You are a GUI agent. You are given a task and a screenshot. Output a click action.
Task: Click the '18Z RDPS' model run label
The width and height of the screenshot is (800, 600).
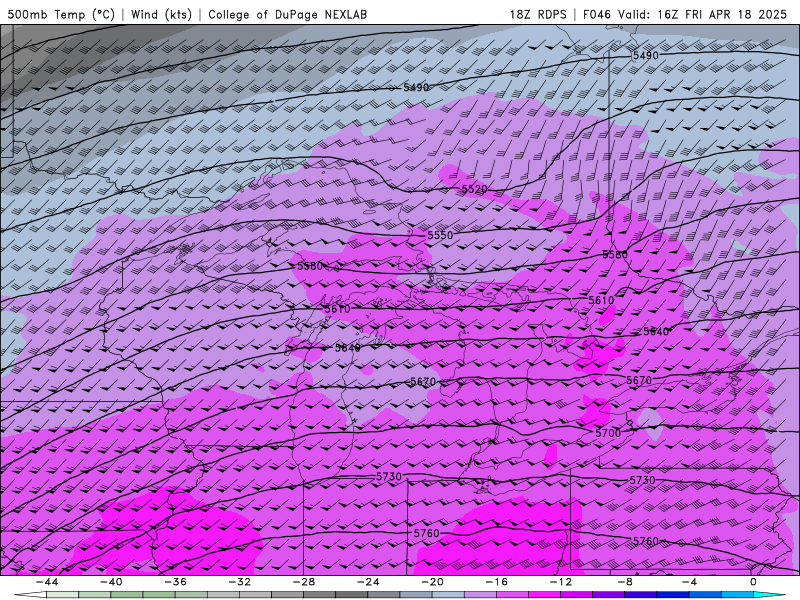(x=538, y=15)
